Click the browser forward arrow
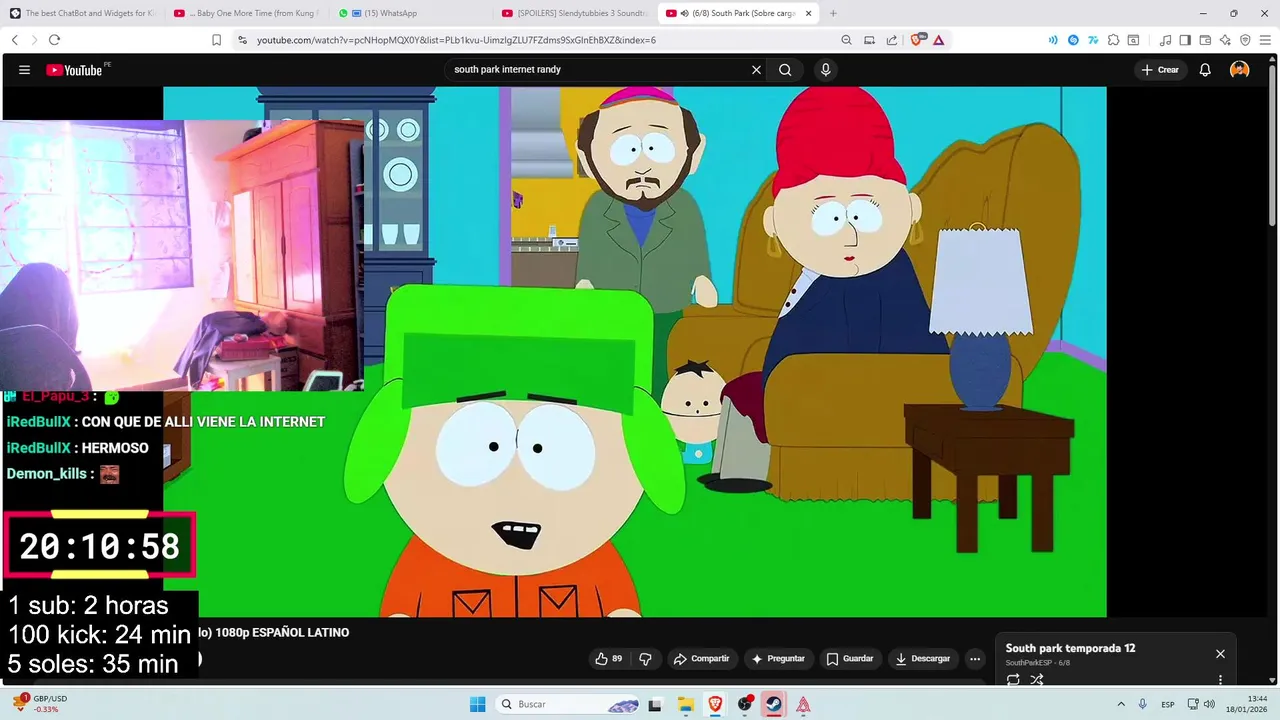This screenshot has width=1280, height=720. pyautogui.click(x=34, y=40)
